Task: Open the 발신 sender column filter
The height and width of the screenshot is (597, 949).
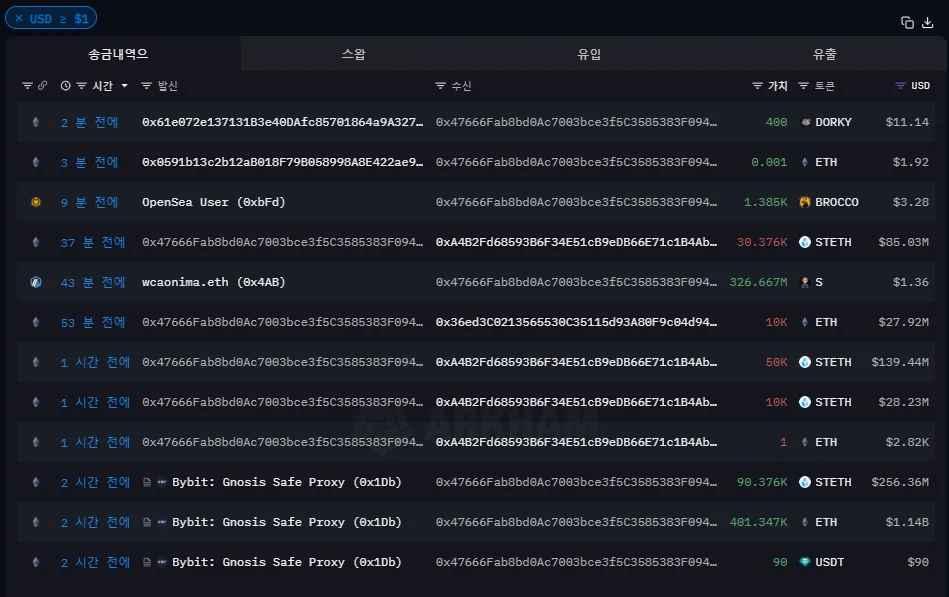Action: [x=147, y=86]
